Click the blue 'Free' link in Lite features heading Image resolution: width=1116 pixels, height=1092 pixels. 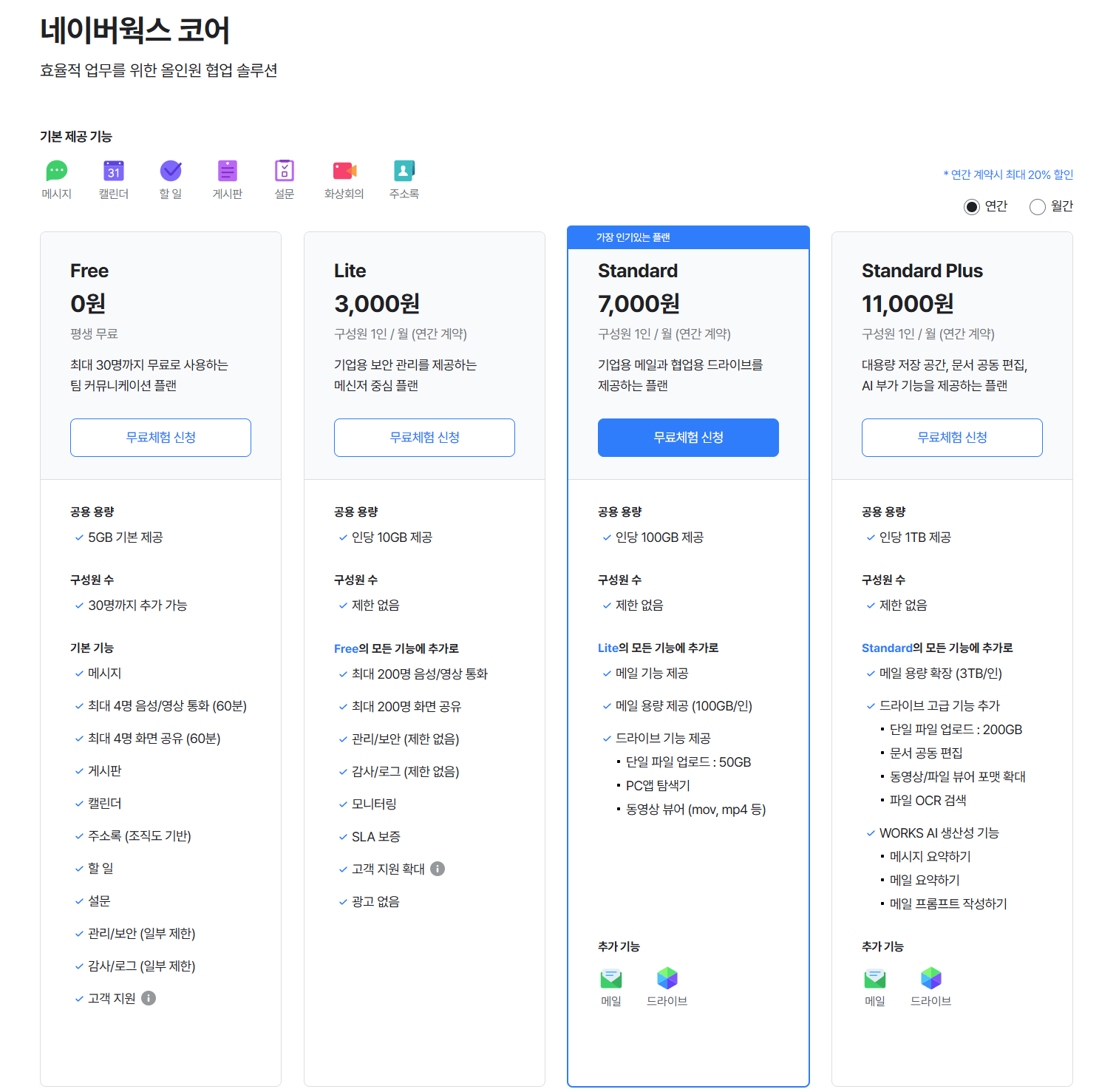pos(346,648)
